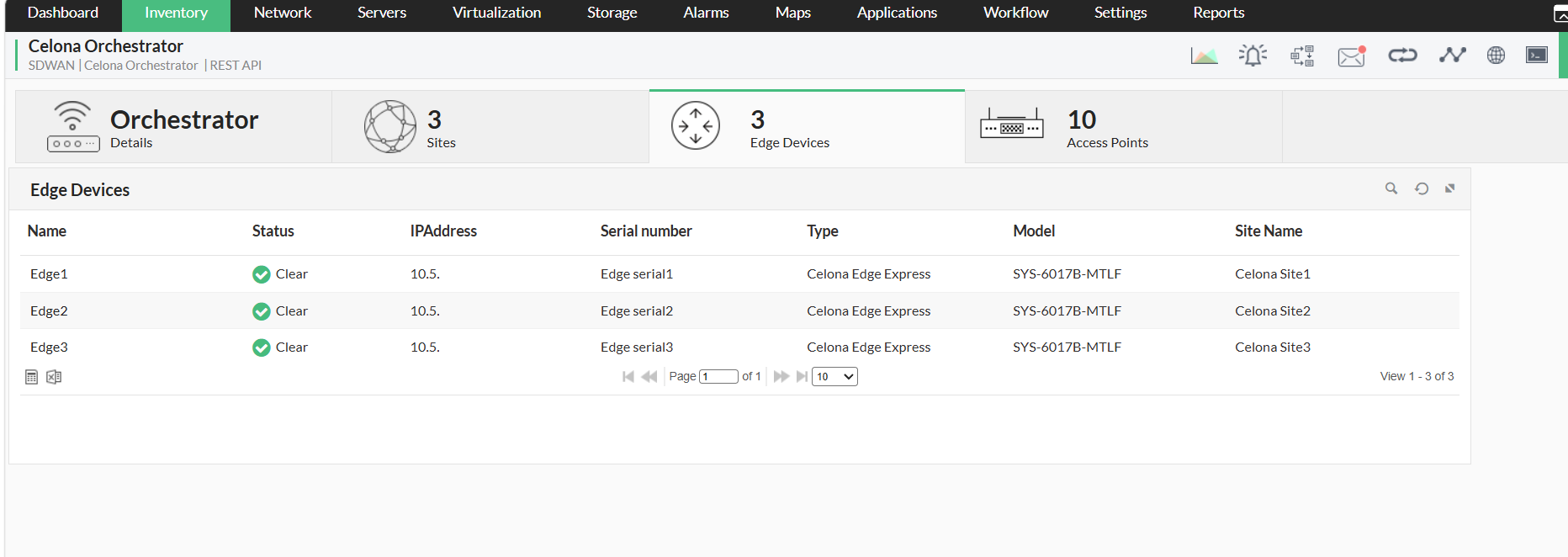This screenshot has width=1568, height=557.
Task: Click Celona Site3 cell
Action: click(x=1273, y=347)
